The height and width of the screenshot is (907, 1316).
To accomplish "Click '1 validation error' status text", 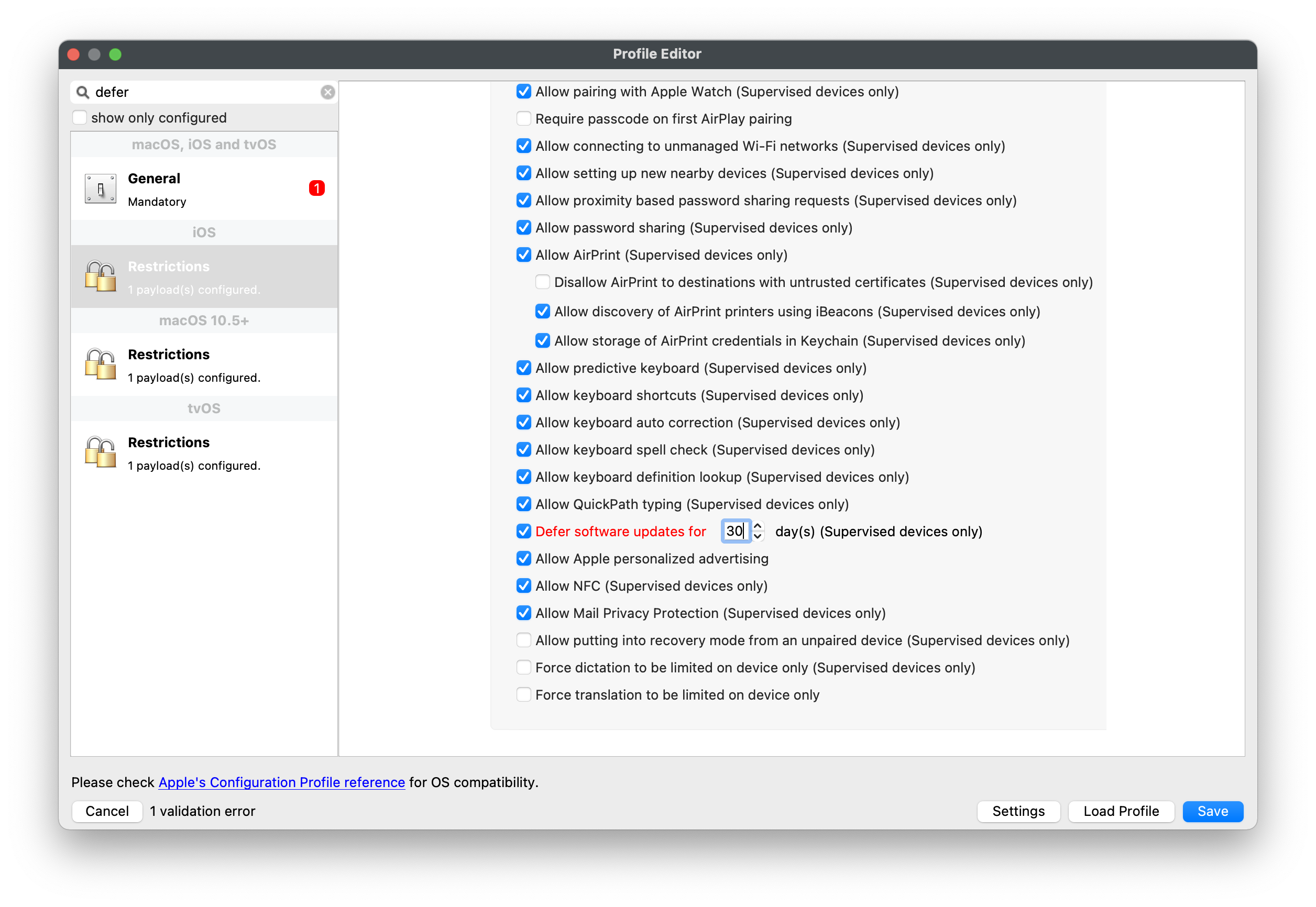I will tap(202, 812).
